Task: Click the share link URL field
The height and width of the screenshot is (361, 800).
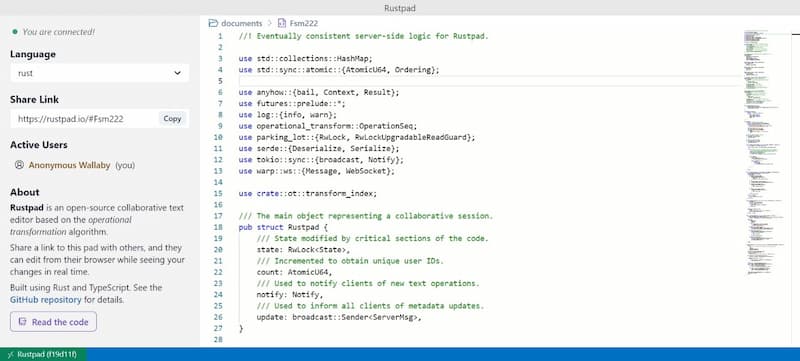Action: coord(84,119)
